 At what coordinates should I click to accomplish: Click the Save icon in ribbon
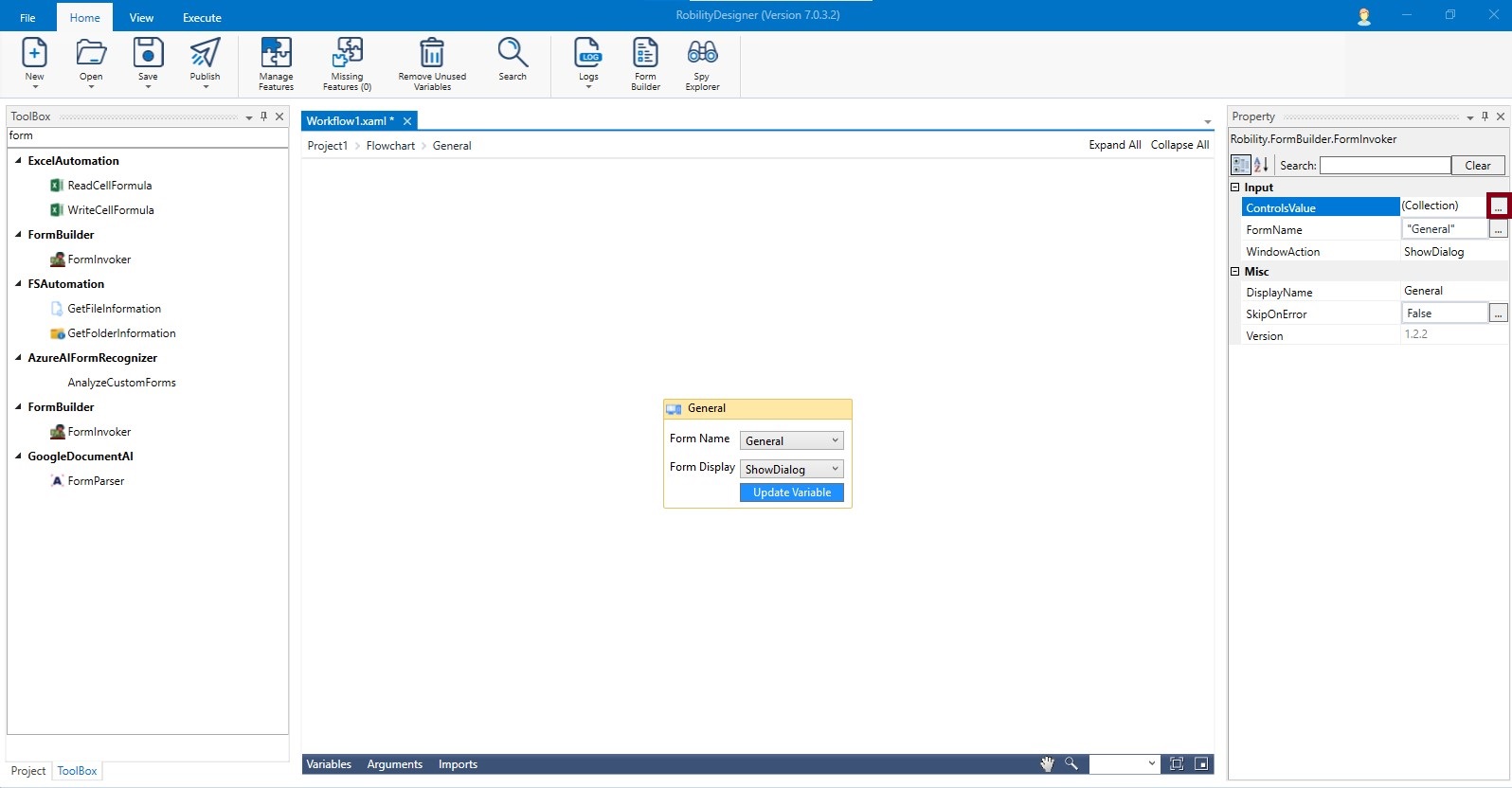point(148,54)
